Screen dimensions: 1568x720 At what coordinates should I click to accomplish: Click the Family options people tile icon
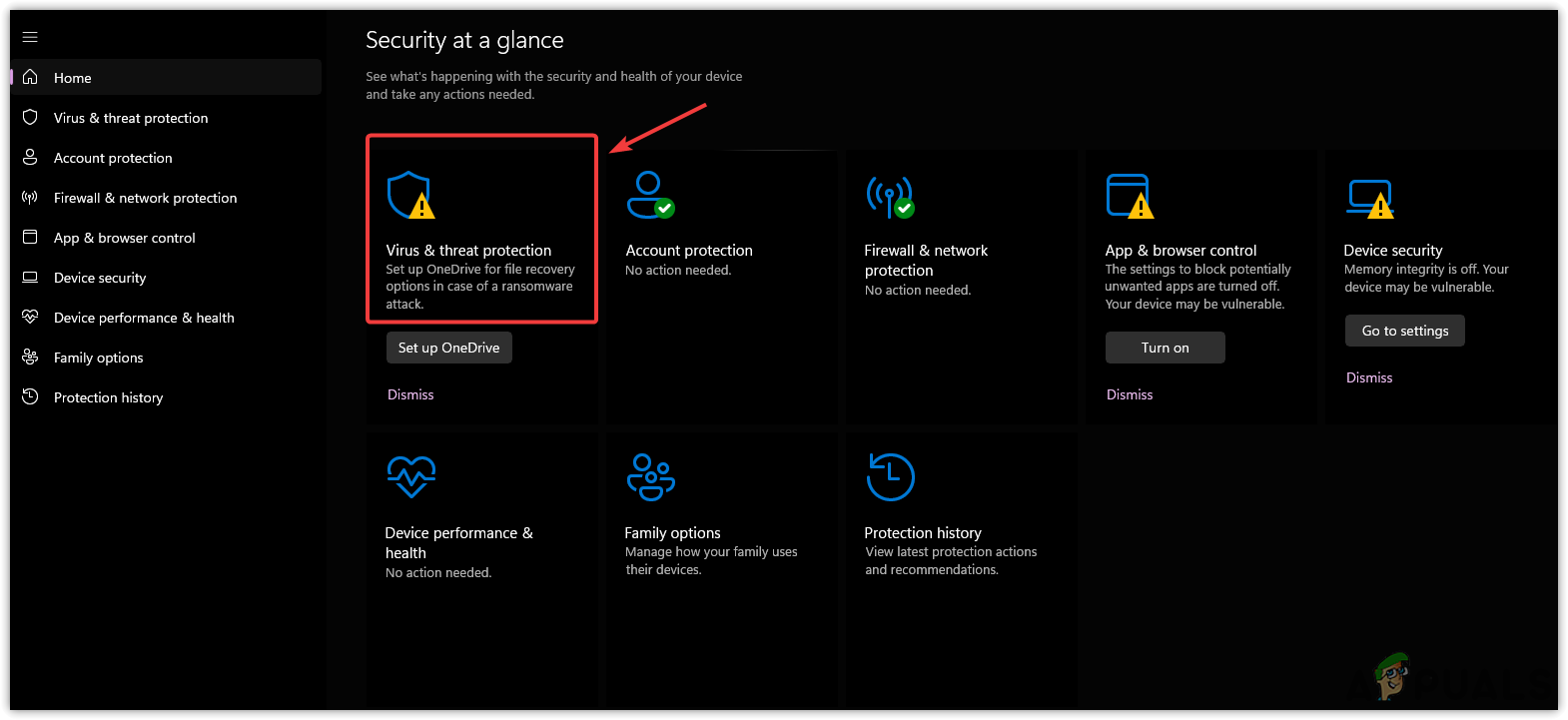(650, 476)
